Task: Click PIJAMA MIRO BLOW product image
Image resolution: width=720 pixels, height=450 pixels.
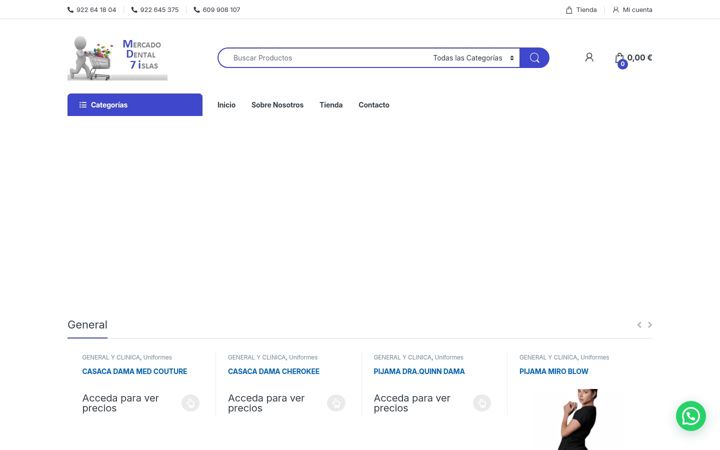Action: click(x=579, y=419)
